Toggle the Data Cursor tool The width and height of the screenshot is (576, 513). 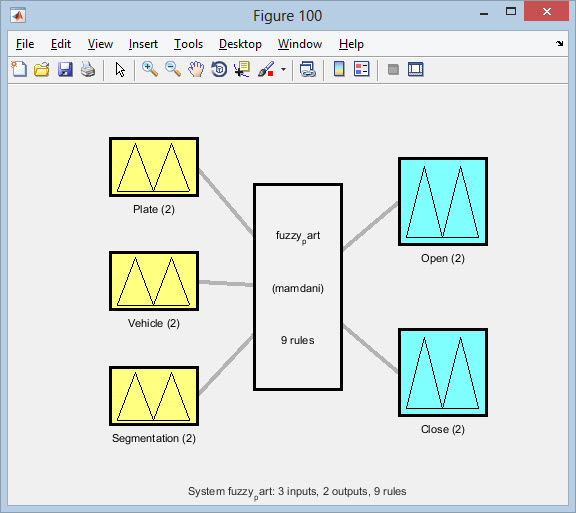pos(242,69)
